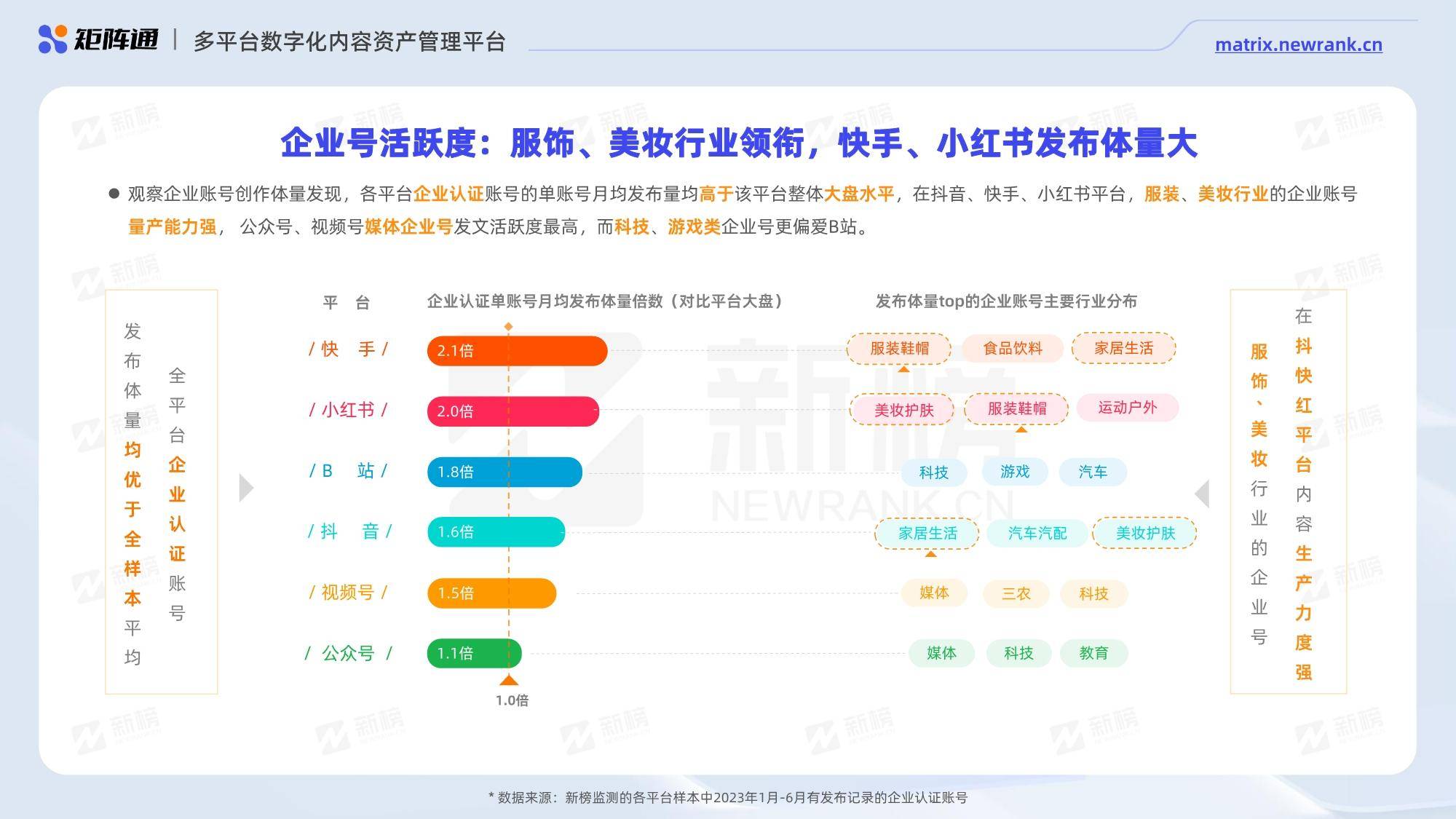Viewport: 1456px width, 819px height.
Task: Click the 企业认证单账号月均发布体量倍数 header
Action: click(x=606, y=301)
